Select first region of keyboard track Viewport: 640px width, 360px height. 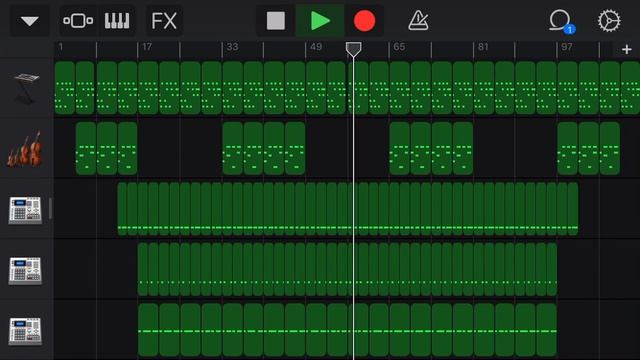pyautogui.click(x=64, y=88)
